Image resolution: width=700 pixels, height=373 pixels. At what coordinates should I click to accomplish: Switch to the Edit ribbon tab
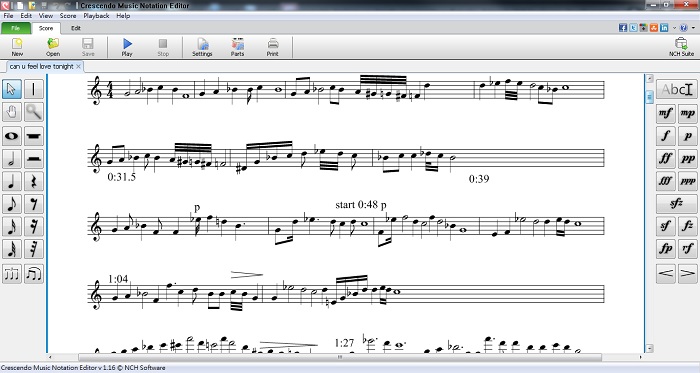pyautogui.click(x=76, y=28)
